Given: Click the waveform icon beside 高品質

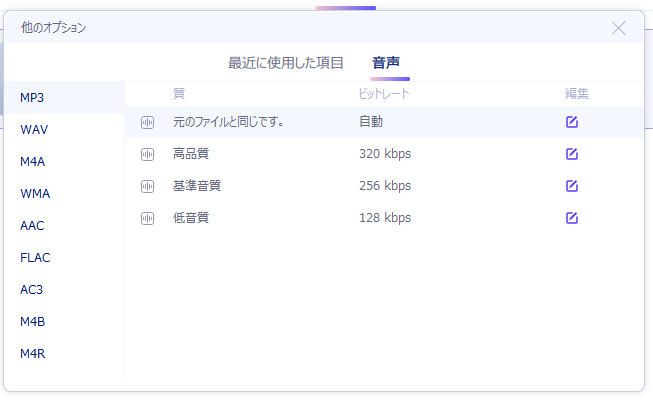Looking at the screenshot, I should (x=147, y=154).
